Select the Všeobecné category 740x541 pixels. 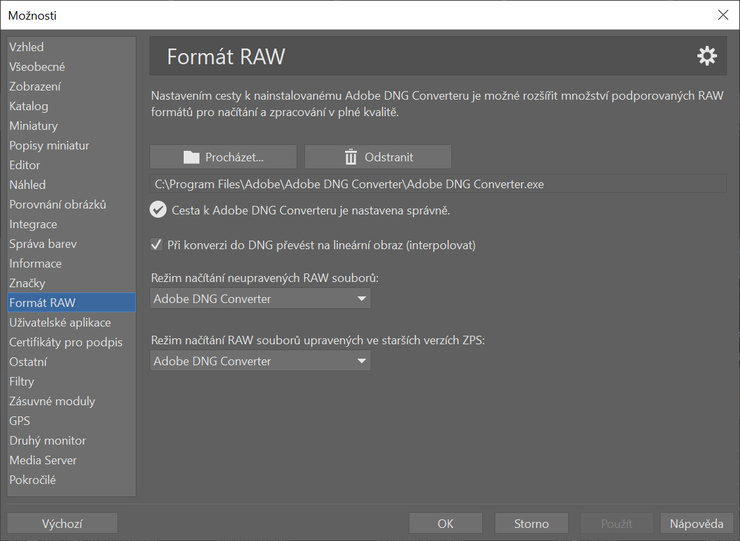coord(71,67)
